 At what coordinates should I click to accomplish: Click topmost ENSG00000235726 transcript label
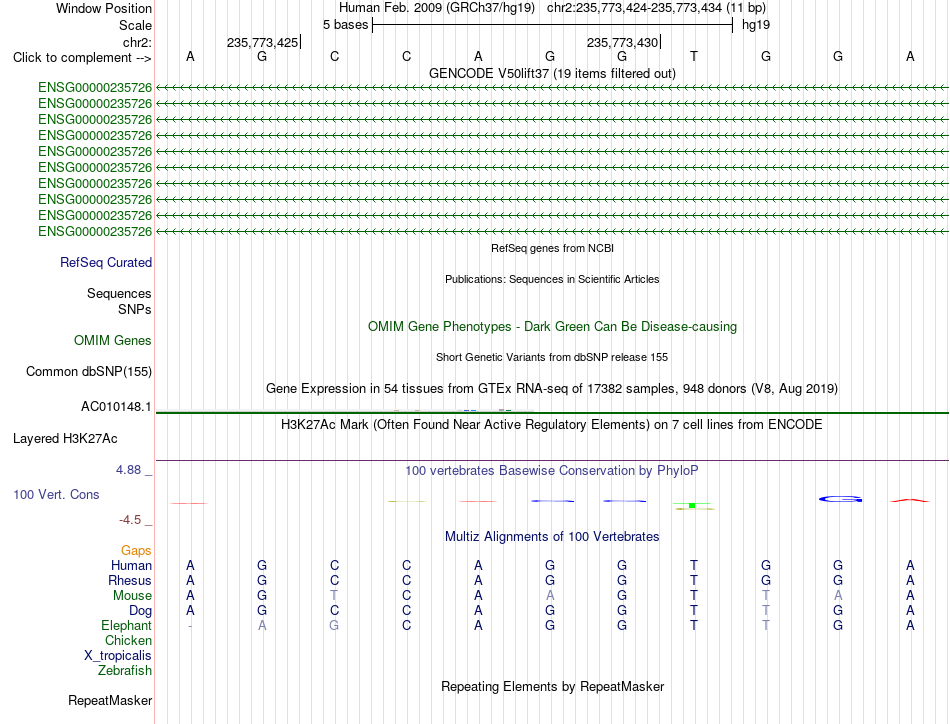95,88
